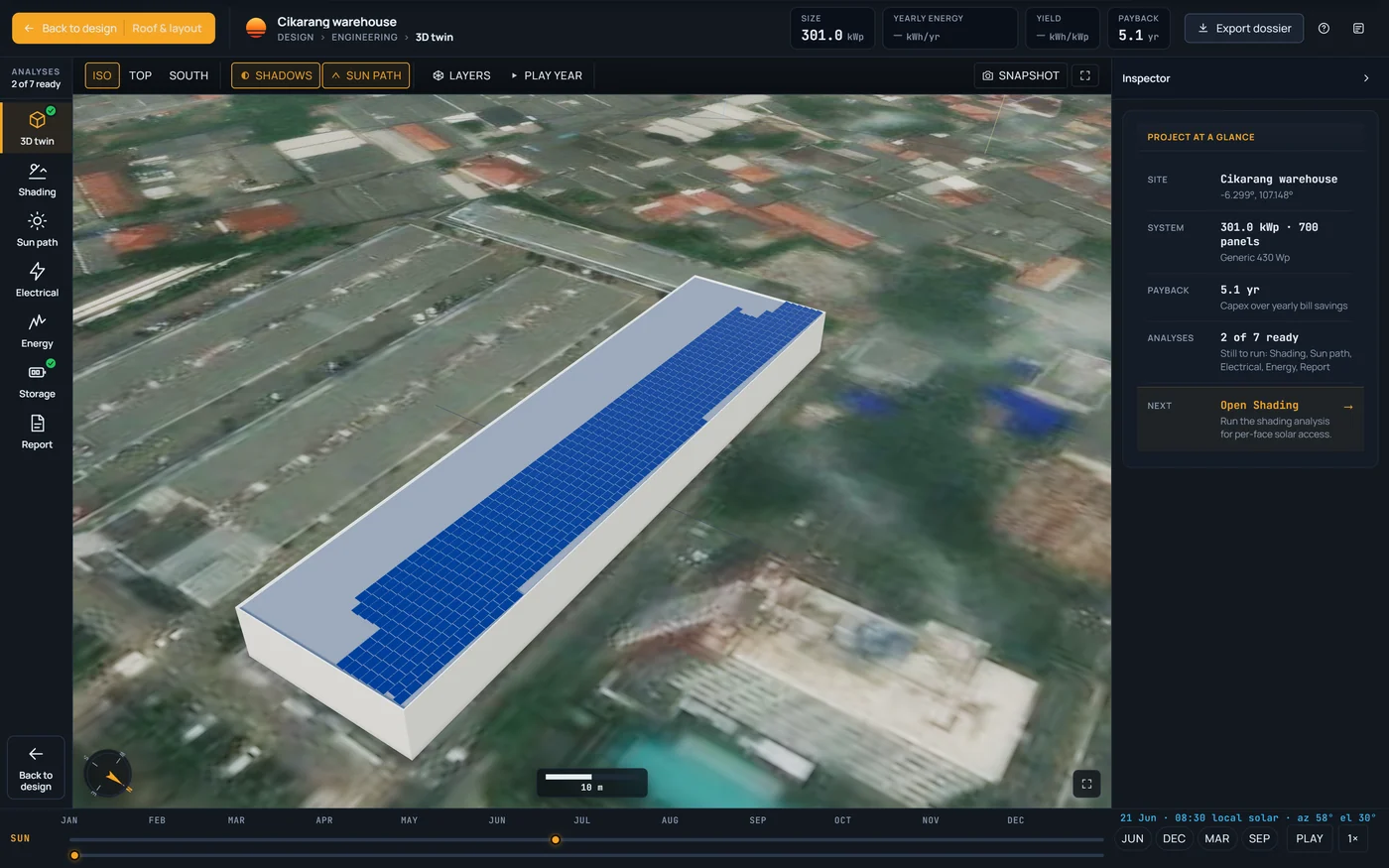Viewport: 1389px width, 868px height.
Task: Click the DESIGN breadcrumb
Action: tap(296, 38)
